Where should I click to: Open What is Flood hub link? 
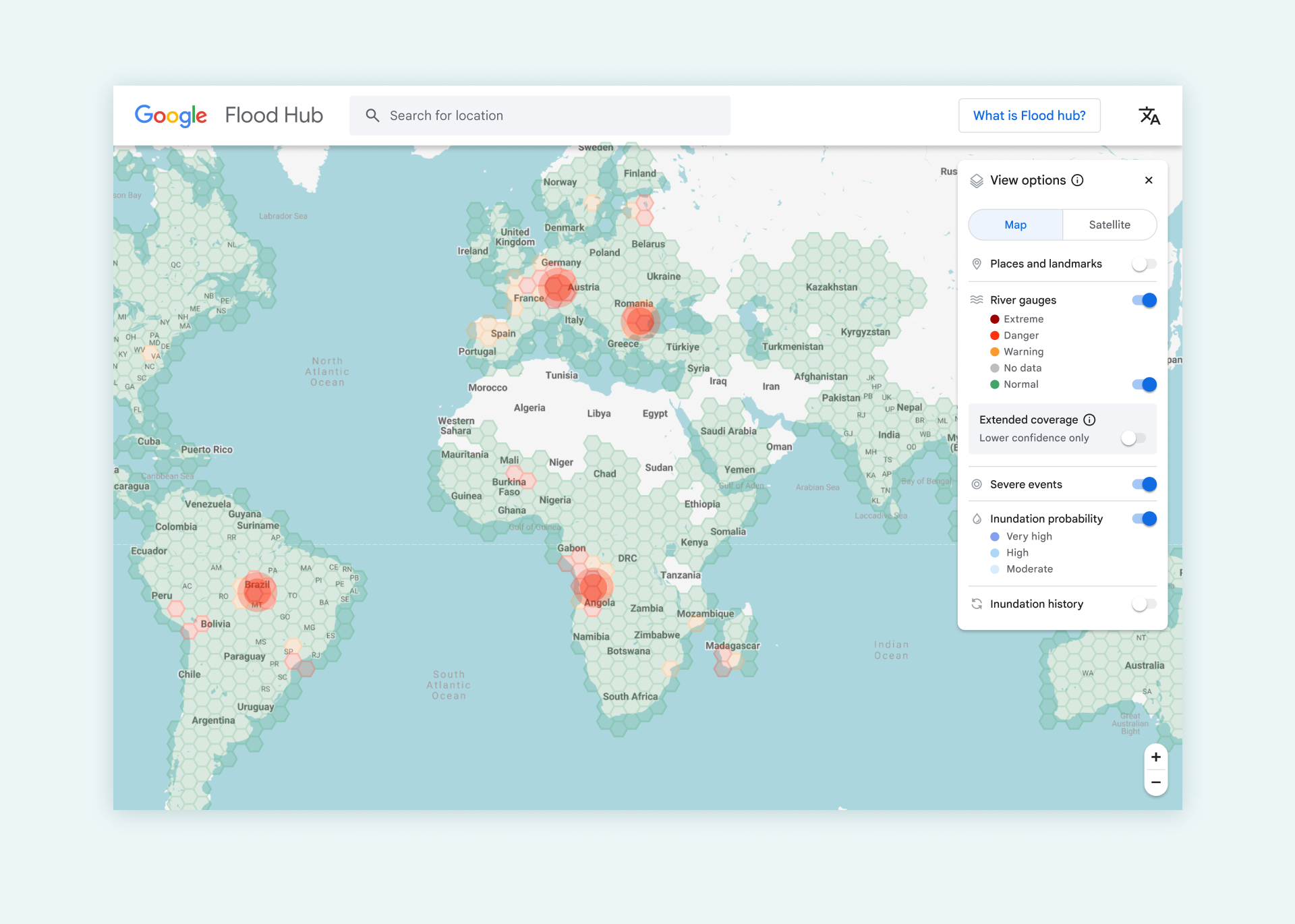tap(1029, 115)
